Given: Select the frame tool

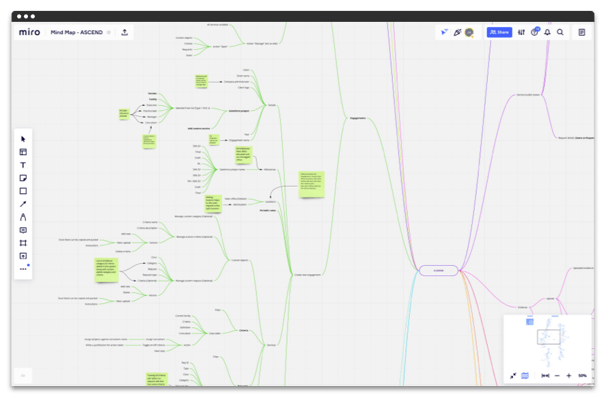Looking at the screenshot, I should pyautogui.click(x=23, y=243).
